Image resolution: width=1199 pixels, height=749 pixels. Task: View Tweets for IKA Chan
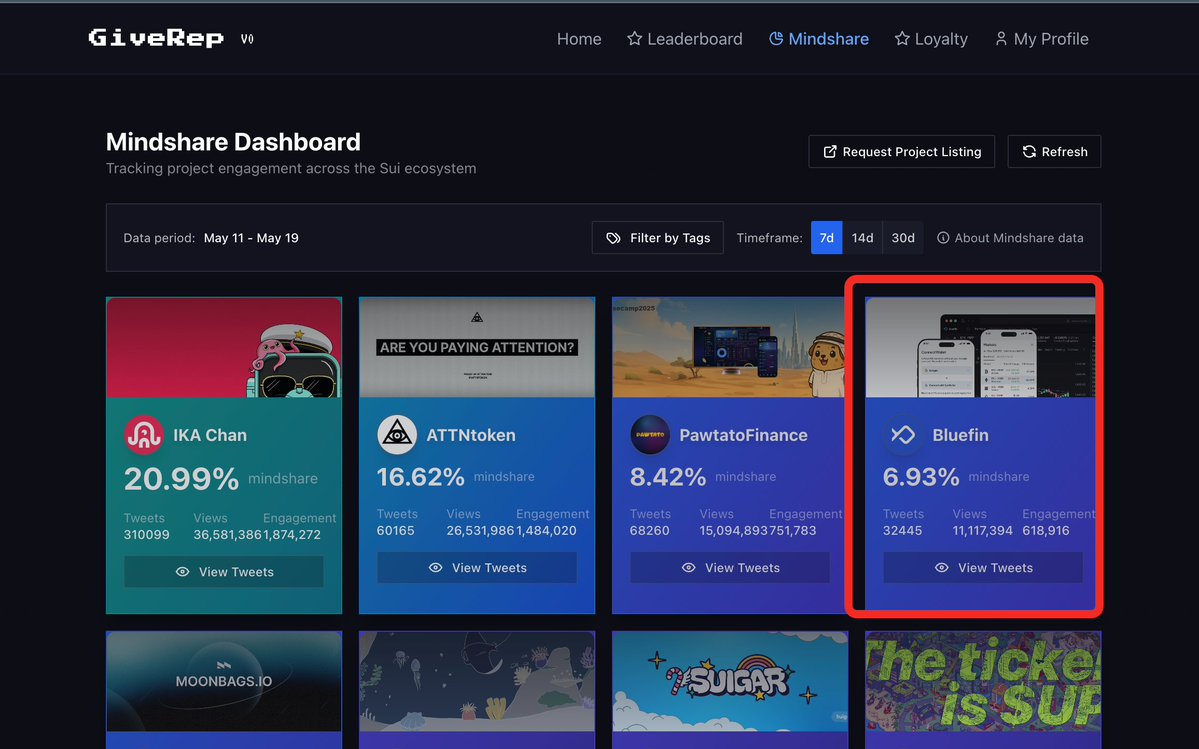pyautogui.click(x=224, y=572)
